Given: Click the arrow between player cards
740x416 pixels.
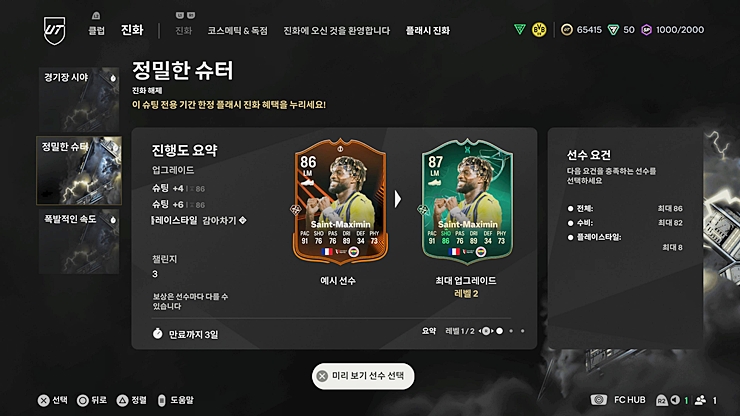Looking at the screenshot, I should [398, 199].
